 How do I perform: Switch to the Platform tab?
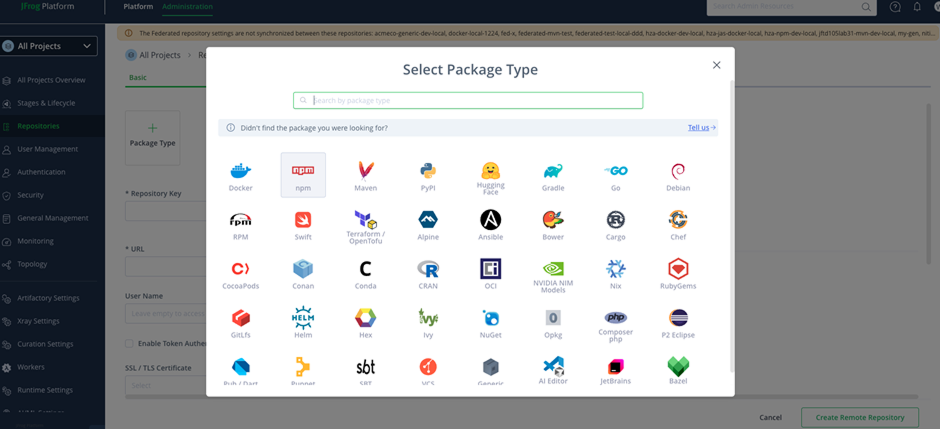pos(138,7)
